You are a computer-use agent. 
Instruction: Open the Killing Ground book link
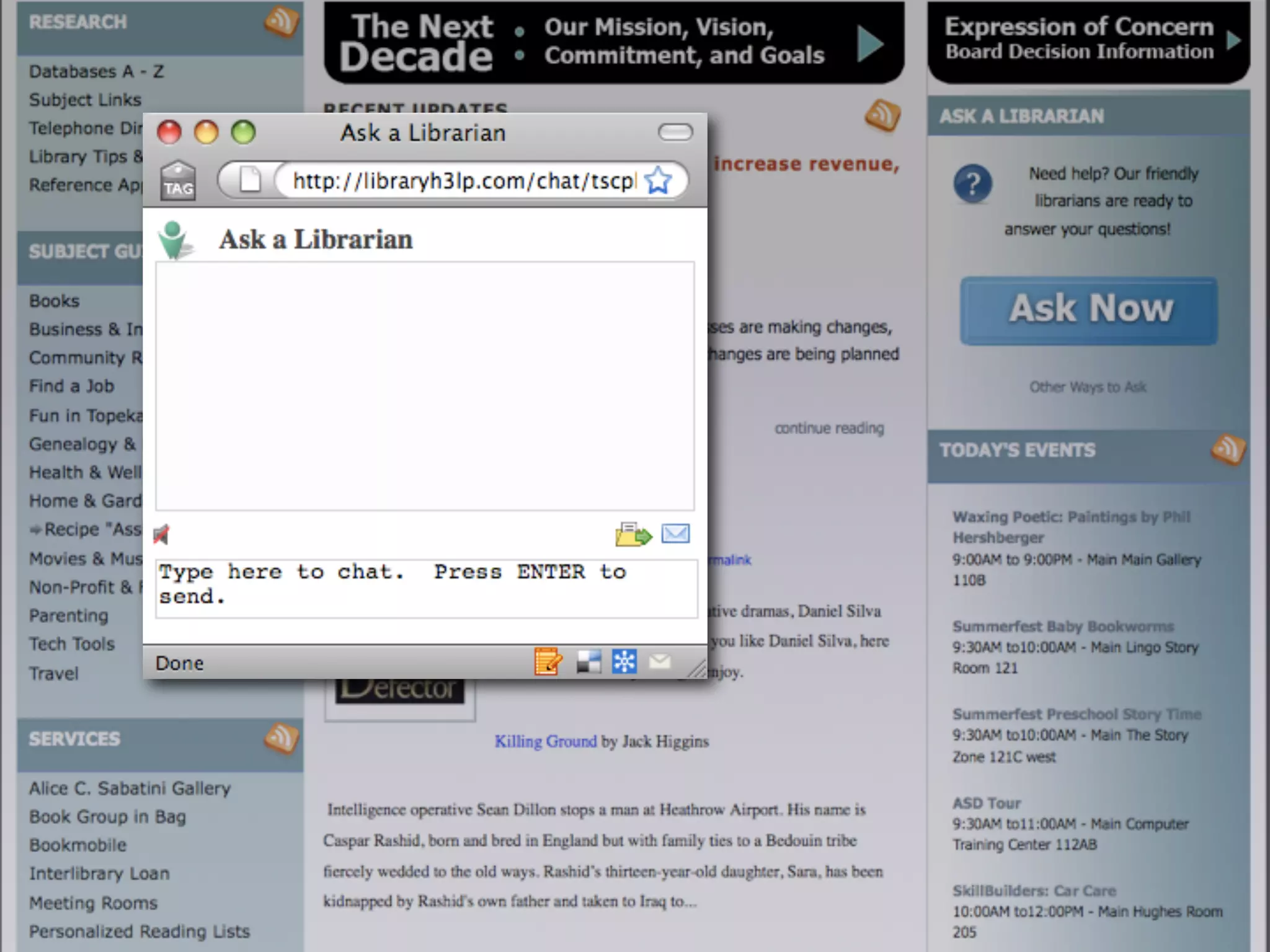click(x=545, y=741)
